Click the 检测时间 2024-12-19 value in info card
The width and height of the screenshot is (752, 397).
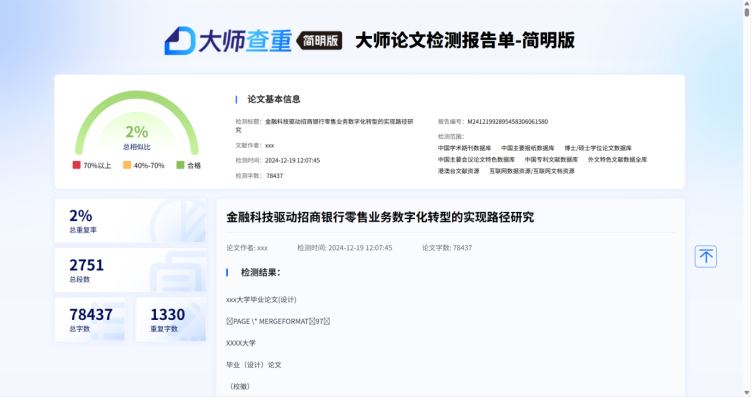[x=293, y=161]
